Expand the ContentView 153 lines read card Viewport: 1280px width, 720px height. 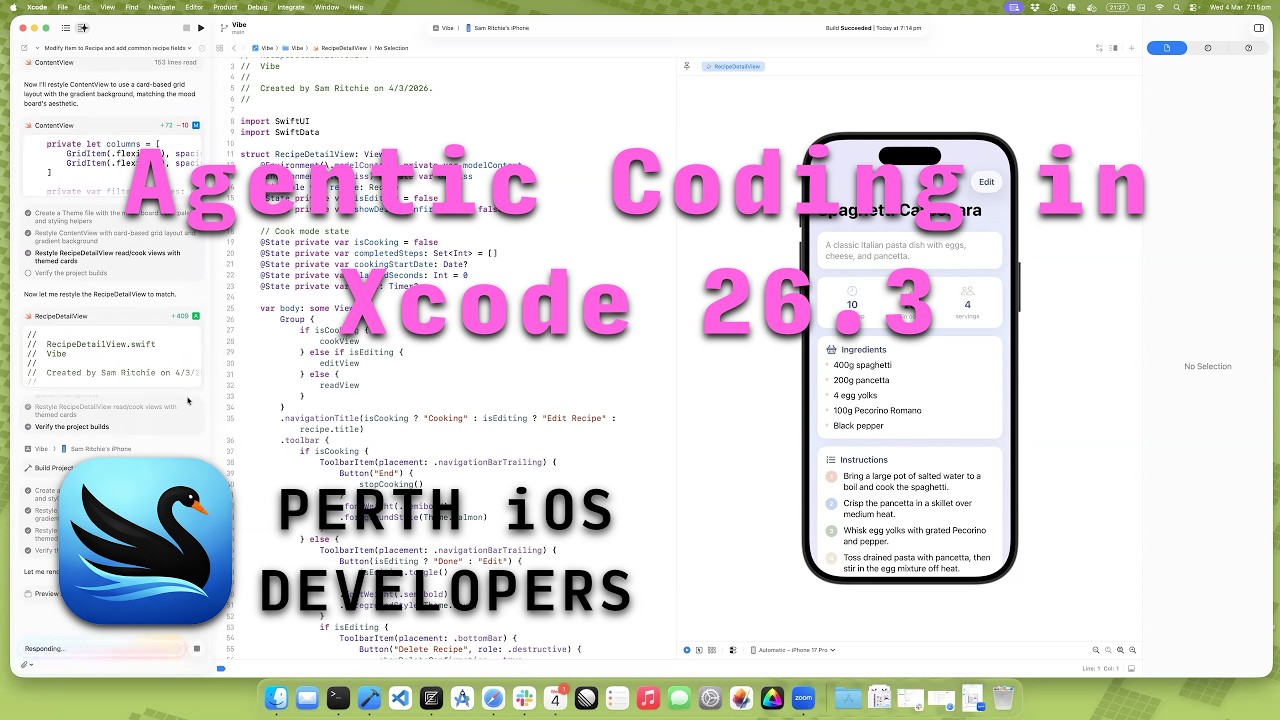[x=112, y=62]
